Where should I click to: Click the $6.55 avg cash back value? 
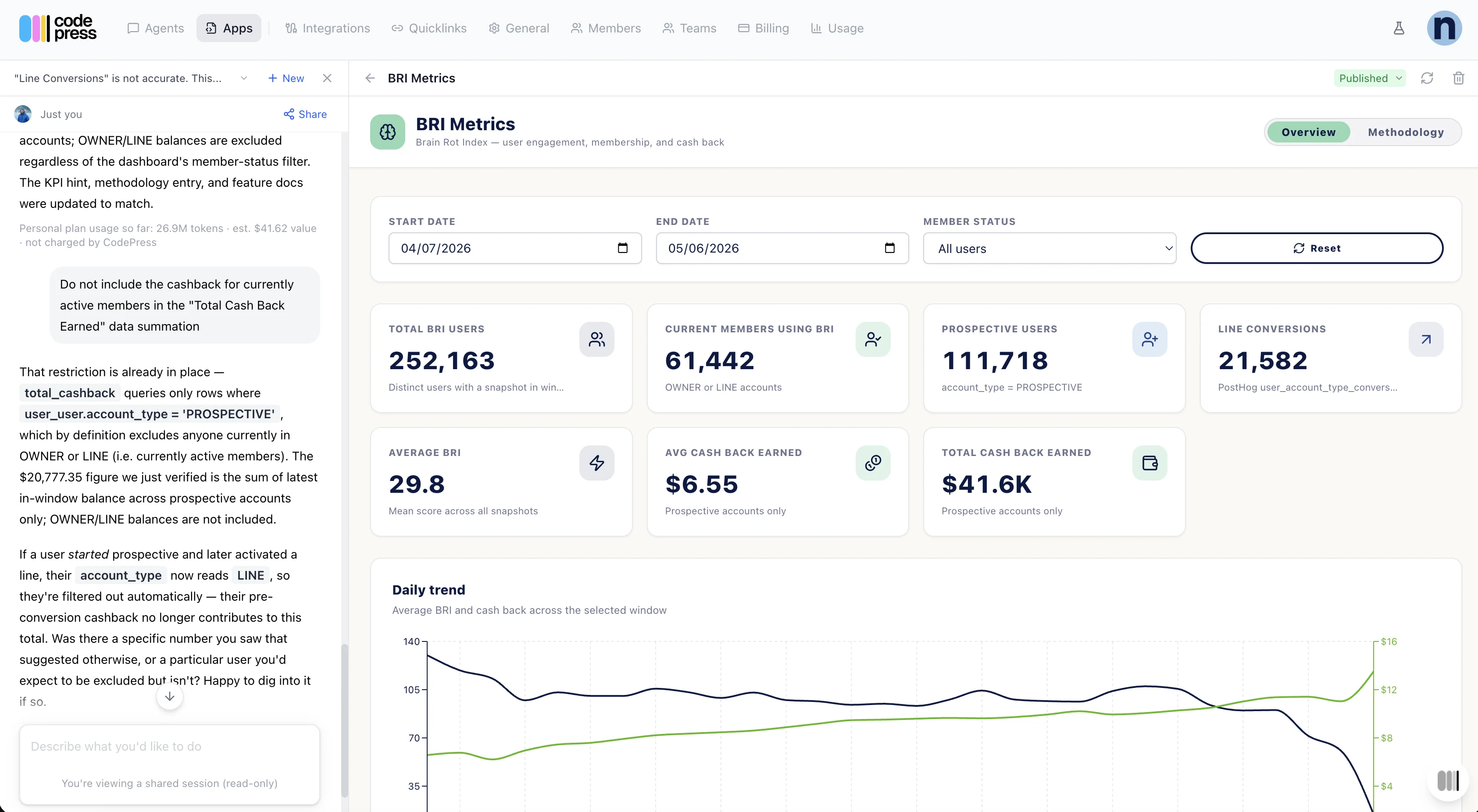(x=702, y=484)
